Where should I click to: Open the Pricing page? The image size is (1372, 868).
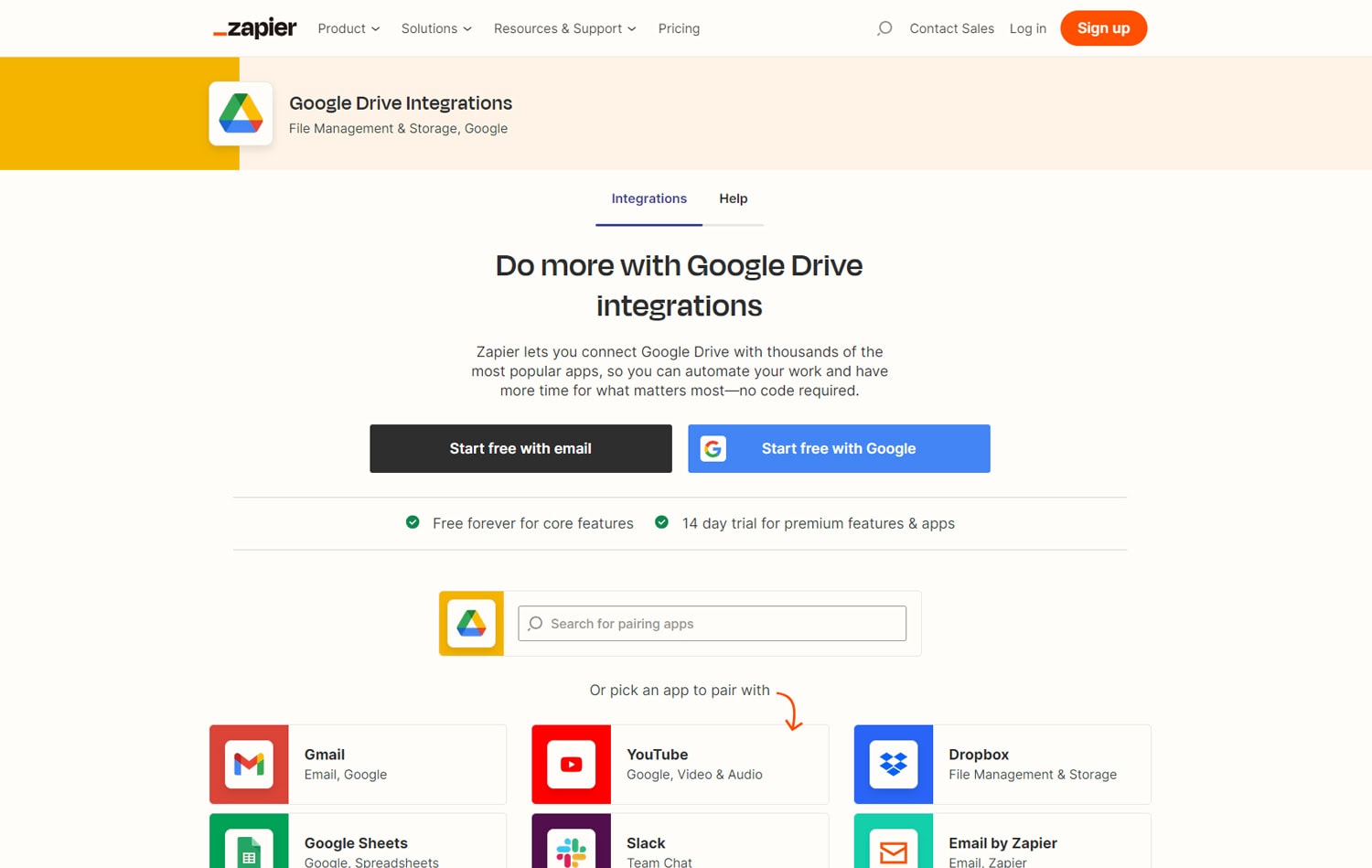[679, 28]
